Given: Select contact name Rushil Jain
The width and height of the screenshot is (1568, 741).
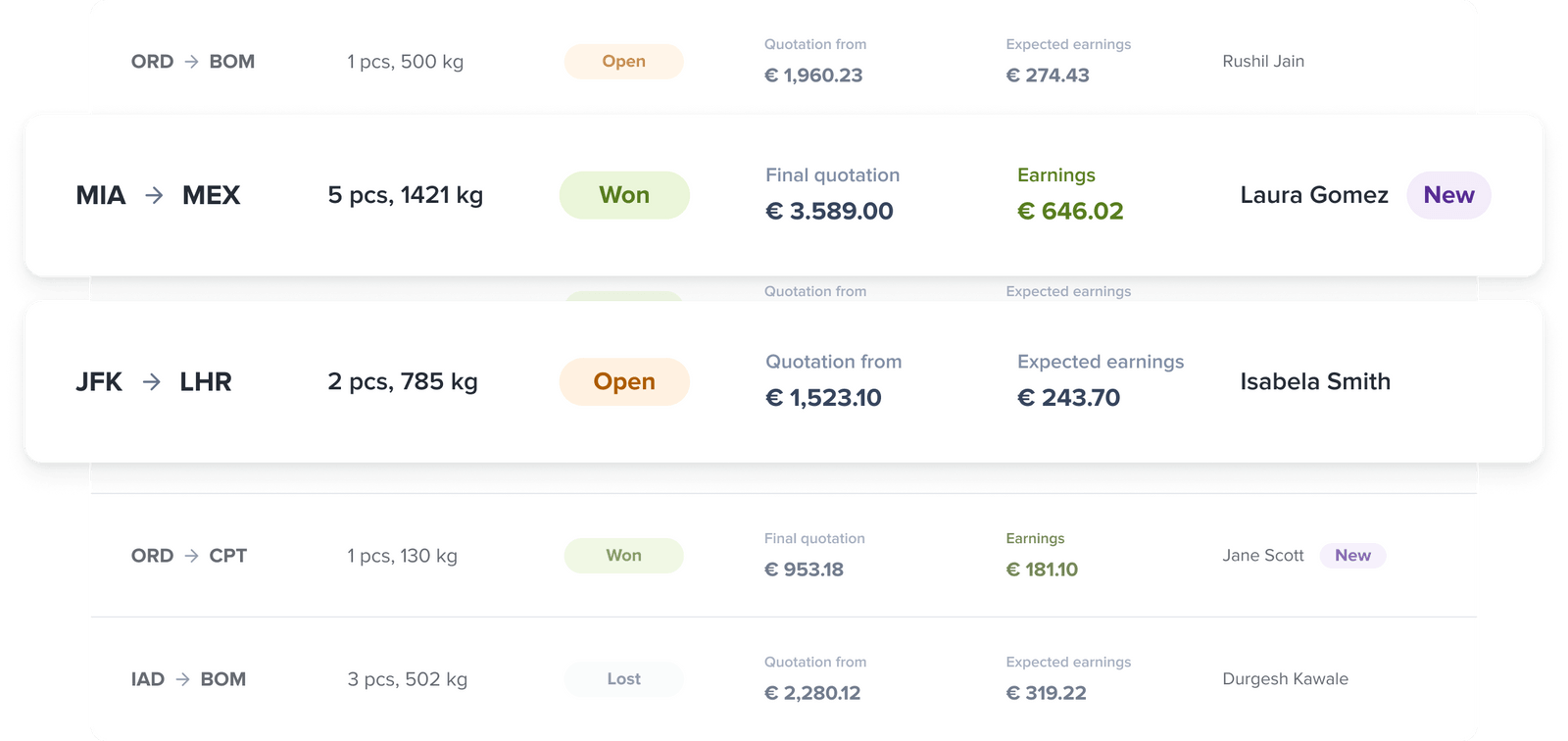Looking at the screenshot, I should [x=1263, y=61].
